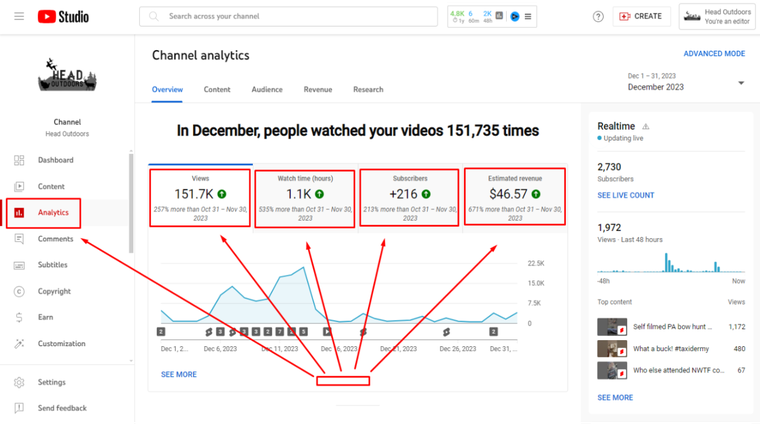The height and width of the screenshot is (427, 760).
Task: Open Settings in the sidebar
Action: click(51, 382)
